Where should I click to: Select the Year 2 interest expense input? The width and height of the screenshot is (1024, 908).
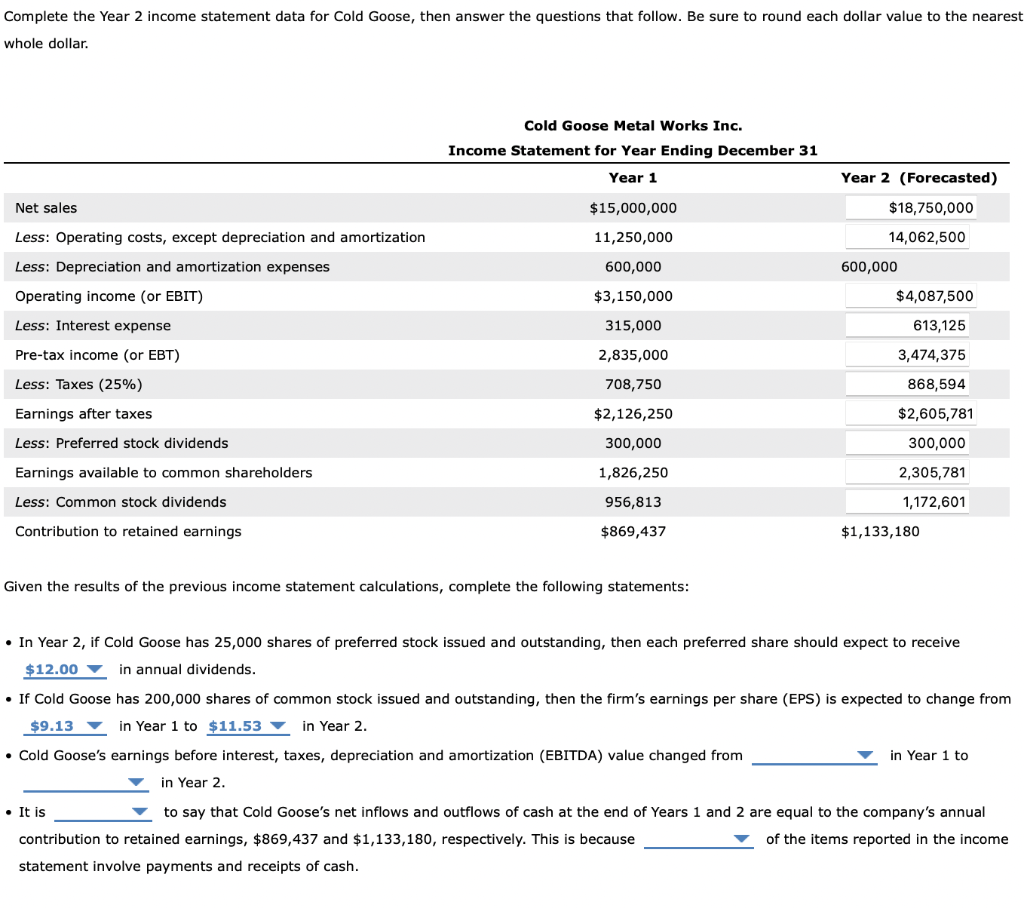click(x=911, y=324)
